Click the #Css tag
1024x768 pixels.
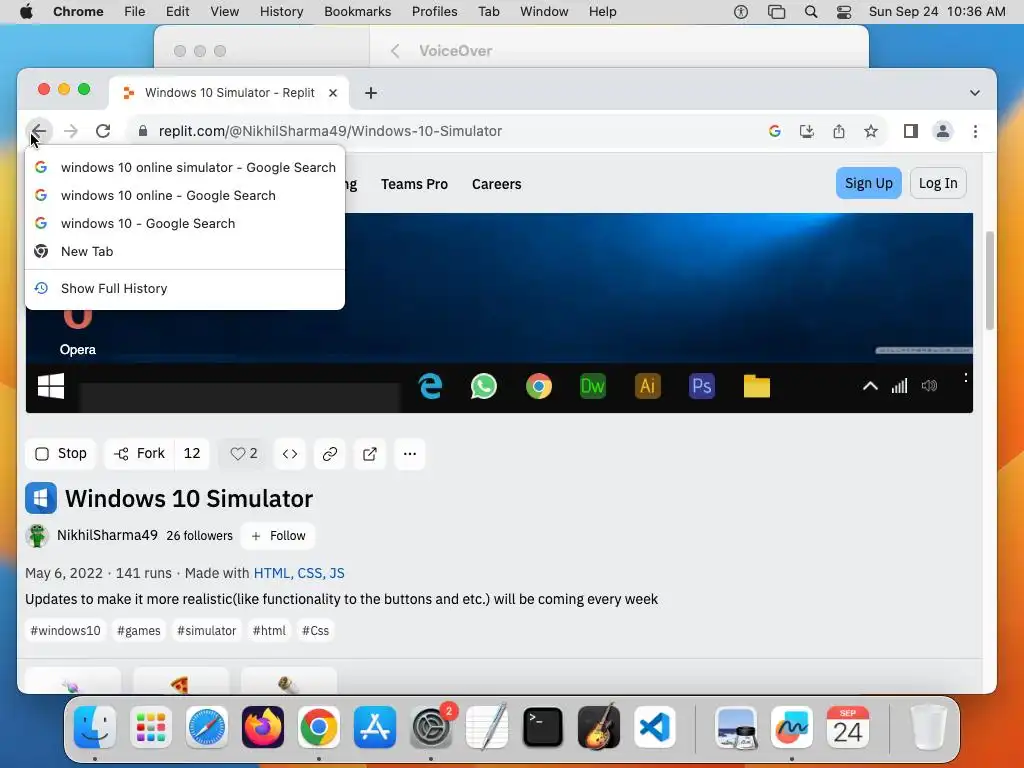click(x=315, y=631)
